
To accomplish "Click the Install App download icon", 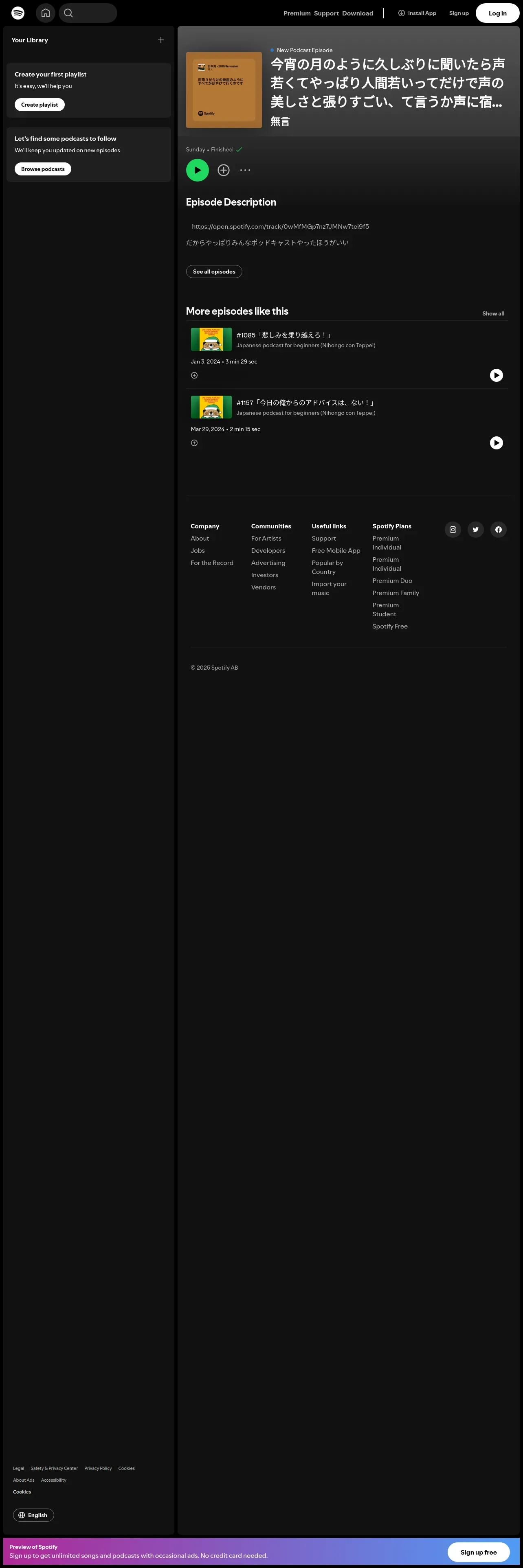I will [x=401, y=13].
